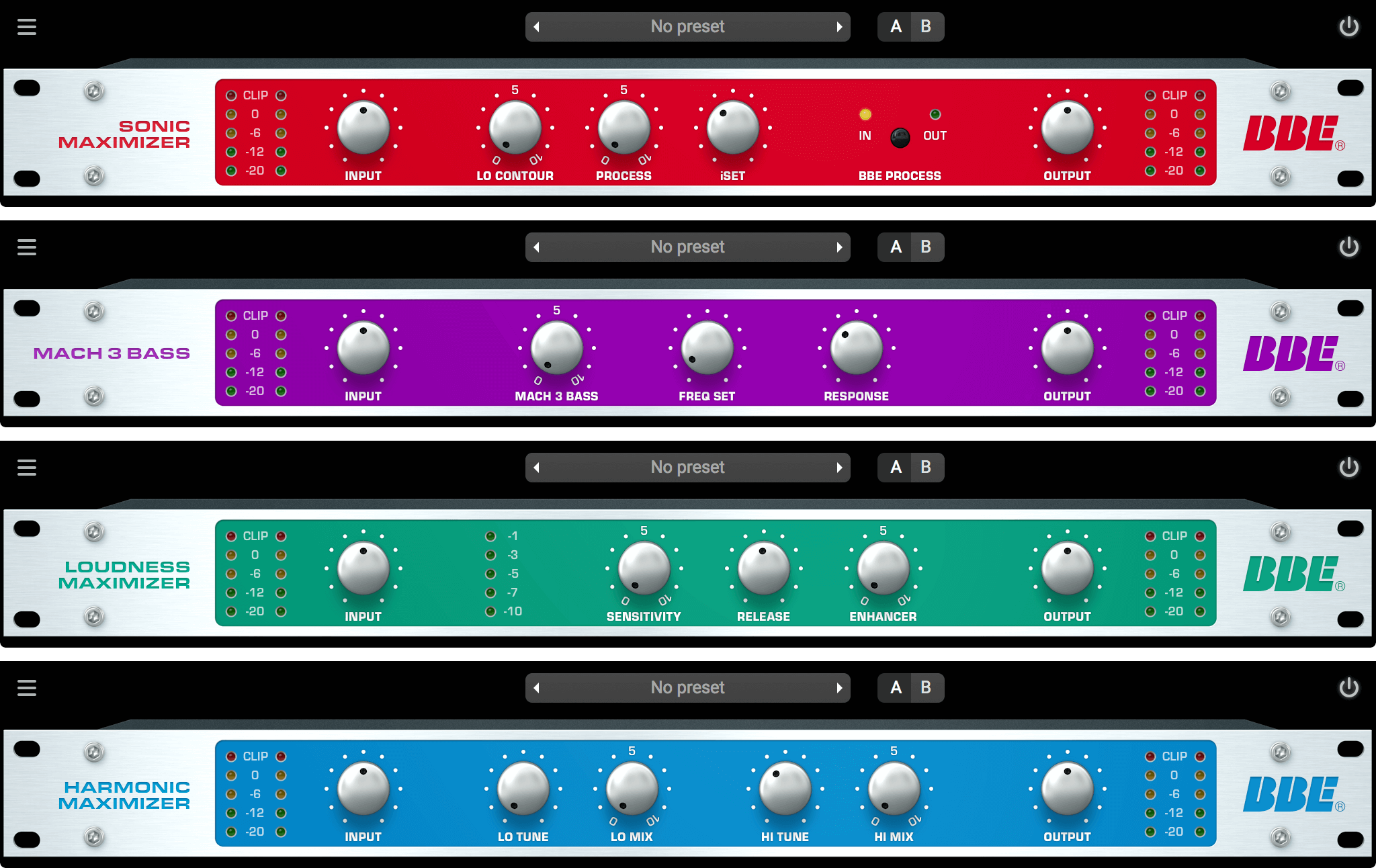
Task: Click the -10 gain reduction meter LED
Action: [x=490, y=611]
